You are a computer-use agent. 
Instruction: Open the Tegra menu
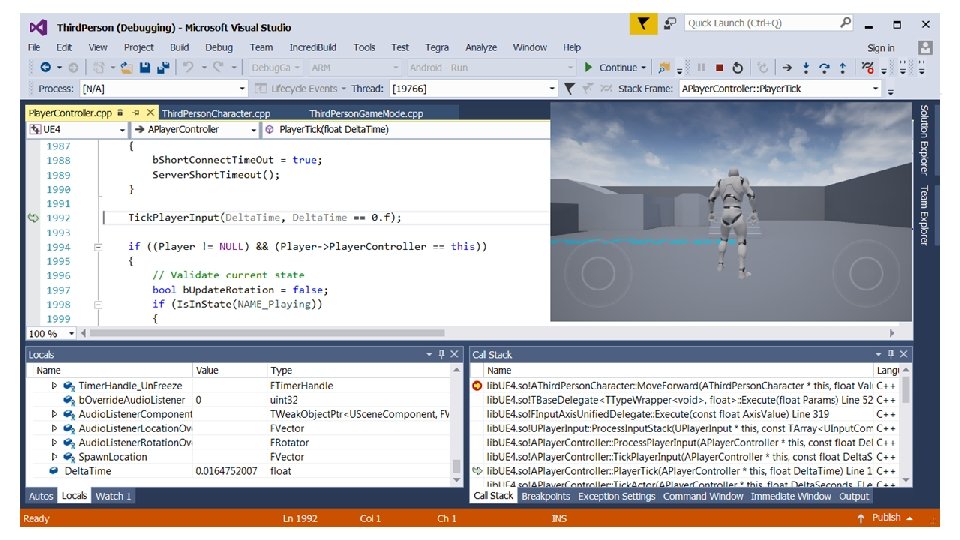(437, 47)
